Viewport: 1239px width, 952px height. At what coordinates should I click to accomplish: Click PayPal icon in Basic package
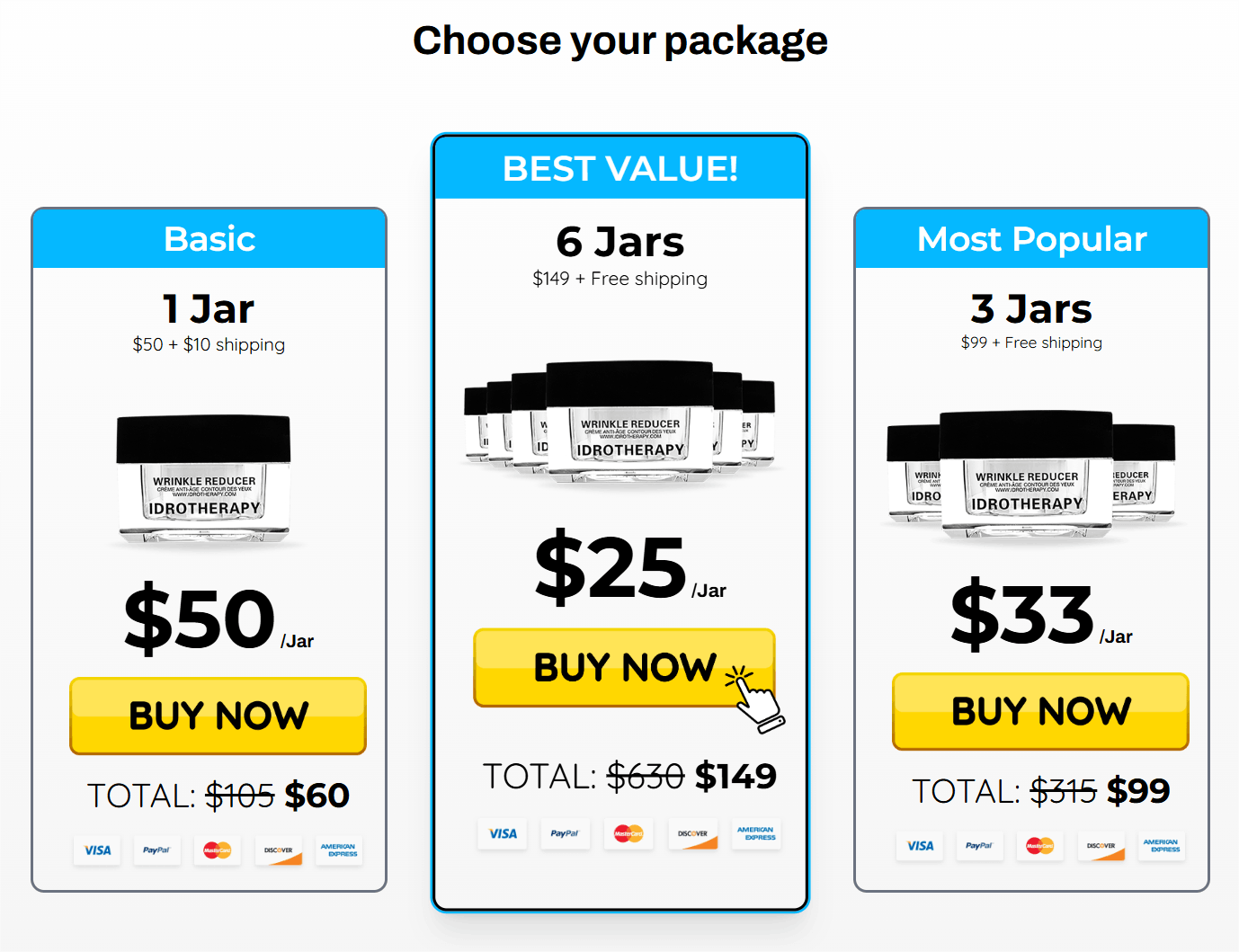[156, 850]
